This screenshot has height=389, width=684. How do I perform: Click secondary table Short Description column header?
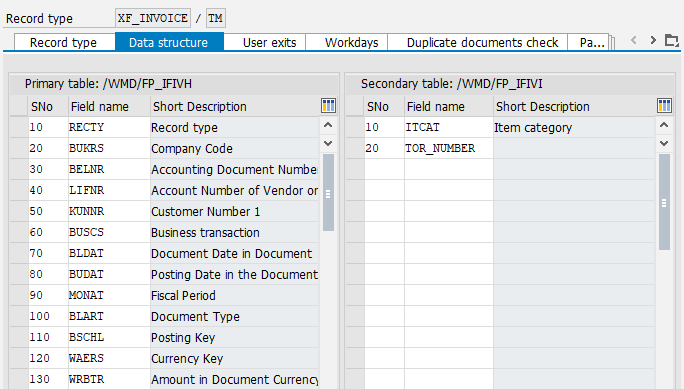[x=574, y=106]
